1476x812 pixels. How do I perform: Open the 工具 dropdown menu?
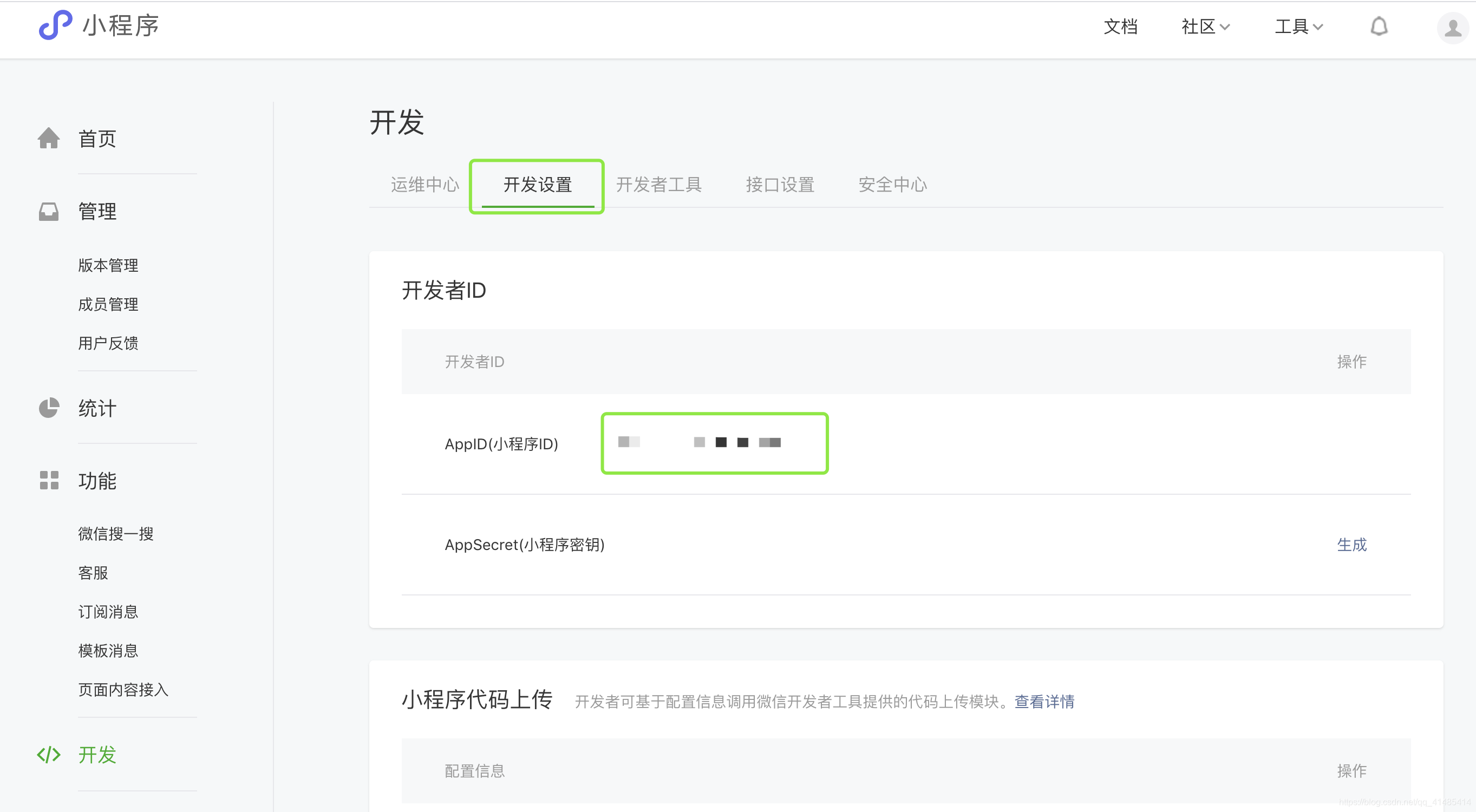coord(1298,27)
